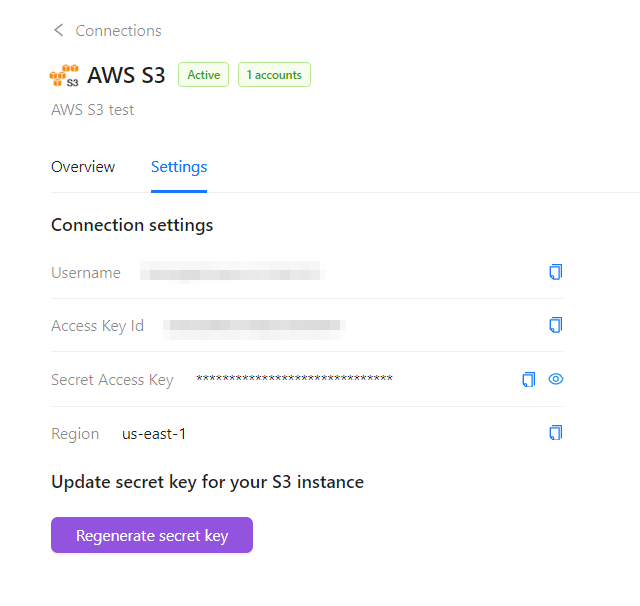
Task: Click the Active status badge
Action: click(x=203, y=75)
